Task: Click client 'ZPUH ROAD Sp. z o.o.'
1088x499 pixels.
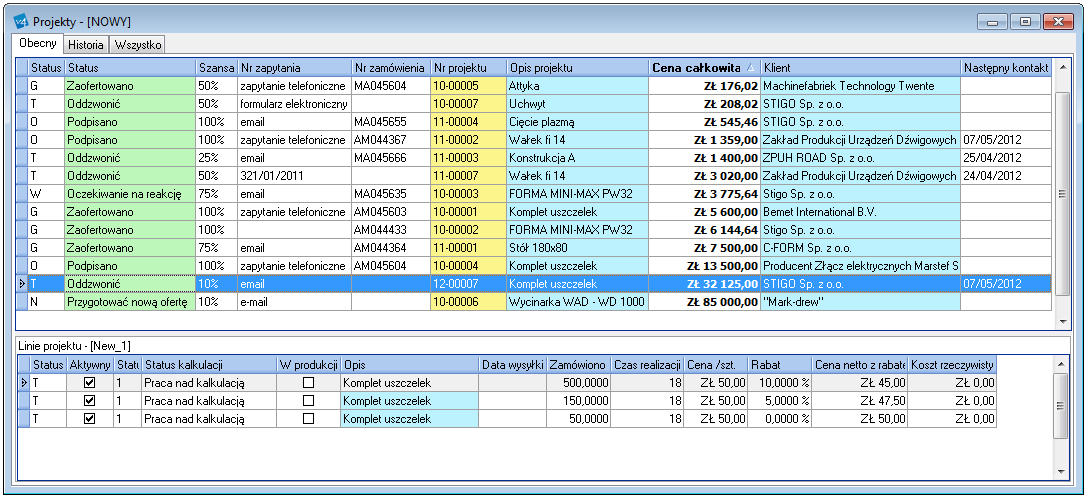Action: click(x=860, y=158)
